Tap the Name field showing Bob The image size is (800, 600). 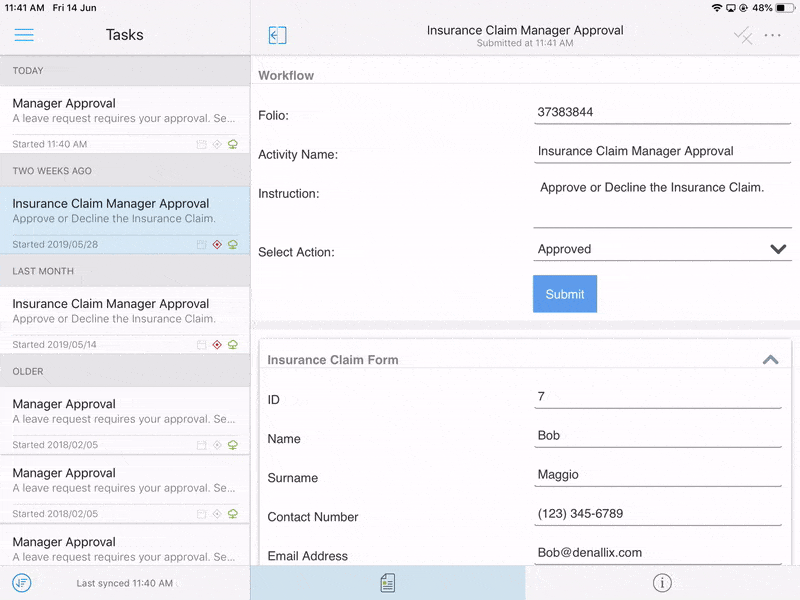coord(658,436)
